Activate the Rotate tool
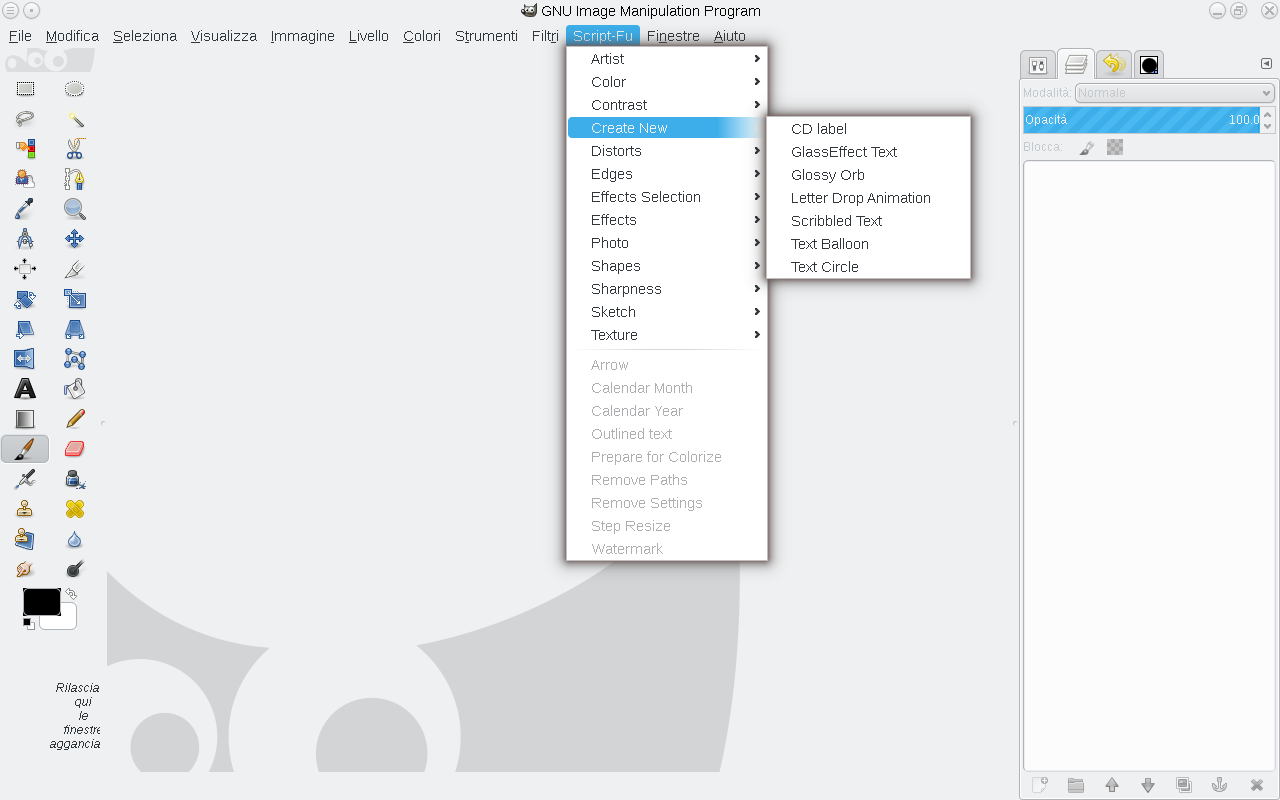 [25, 299]
